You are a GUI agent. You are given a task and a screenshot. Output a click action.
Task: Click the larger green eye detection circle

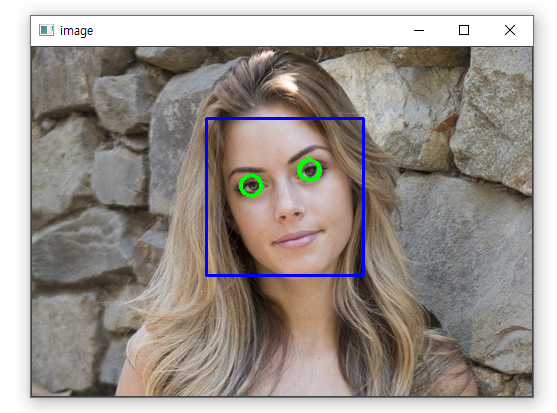tap(310, 170)
